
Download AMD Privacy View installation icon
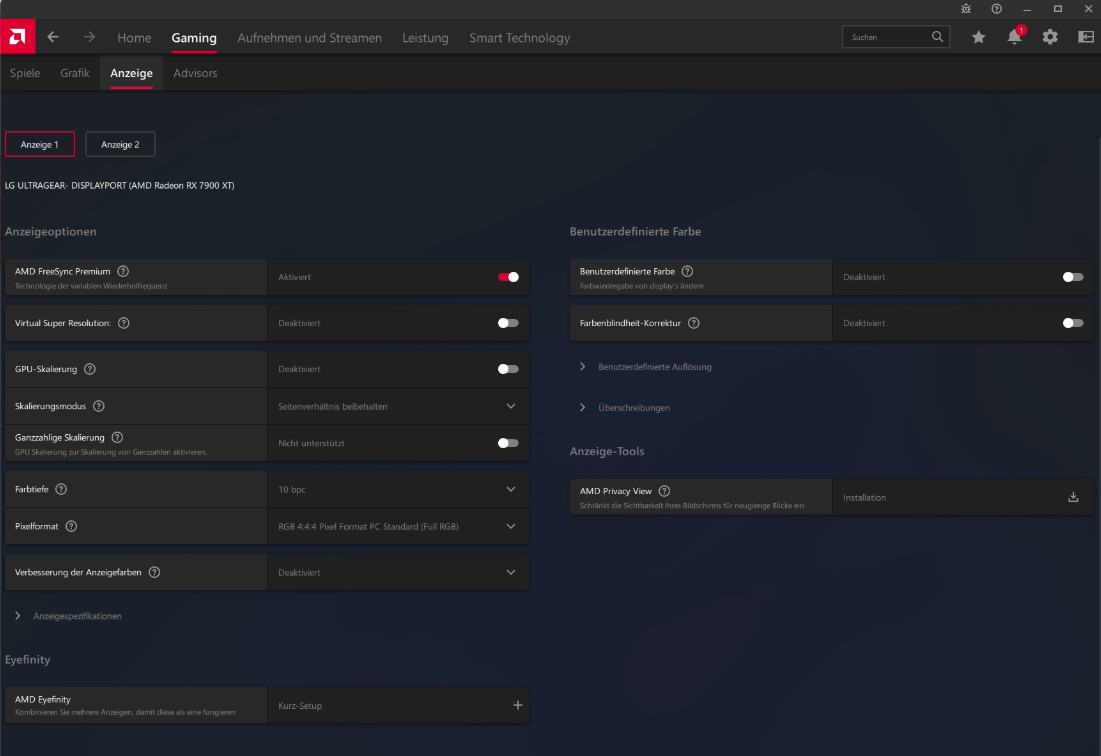pos(1073,497)
